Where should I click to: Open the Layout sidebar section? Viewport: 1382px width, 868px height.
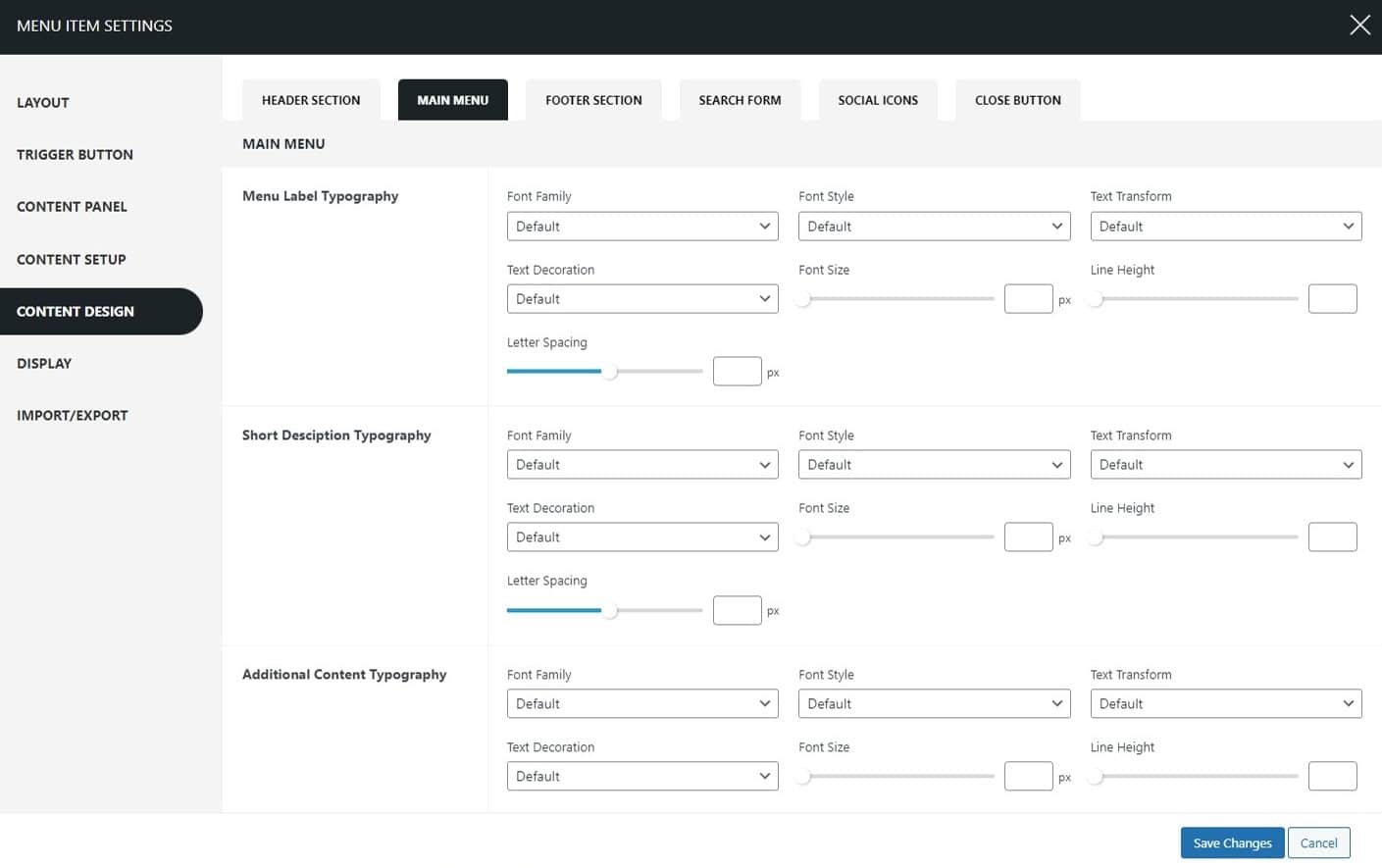pyautogui.click(x=43, y=102)
